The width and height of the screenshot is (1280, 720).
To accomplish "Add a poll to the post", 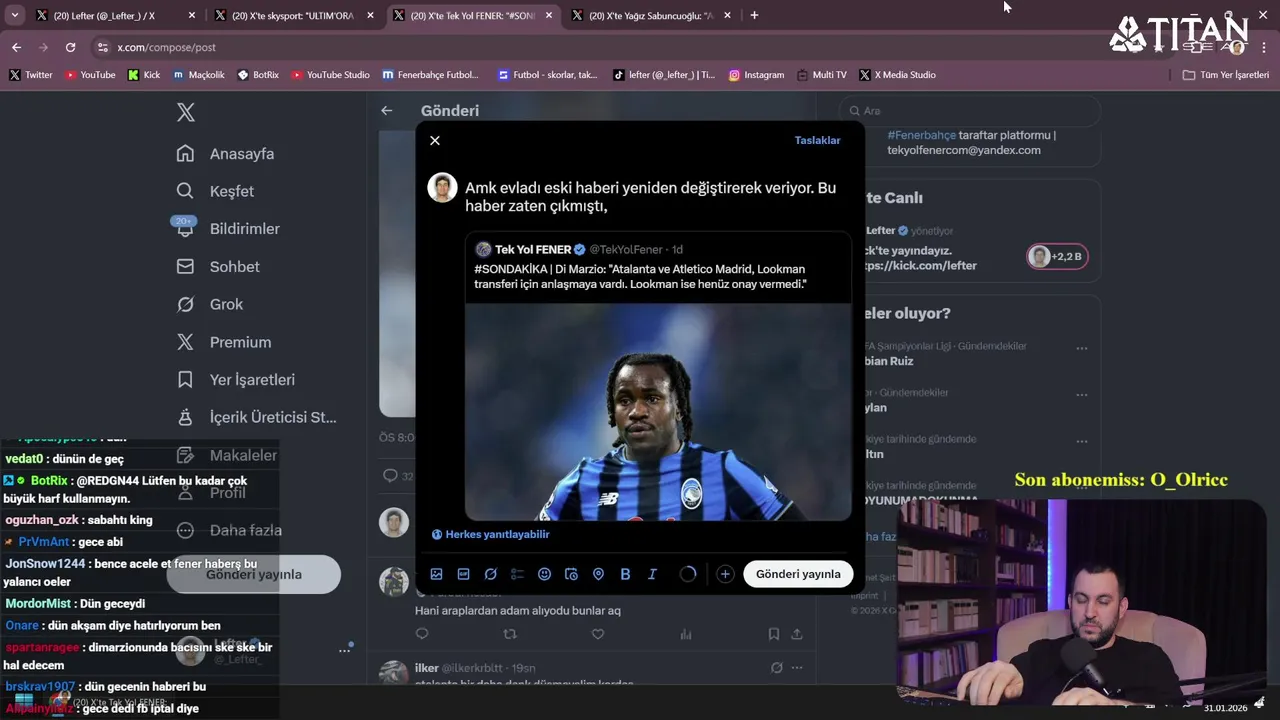I will pyautogui.click(x=517, y=574).
